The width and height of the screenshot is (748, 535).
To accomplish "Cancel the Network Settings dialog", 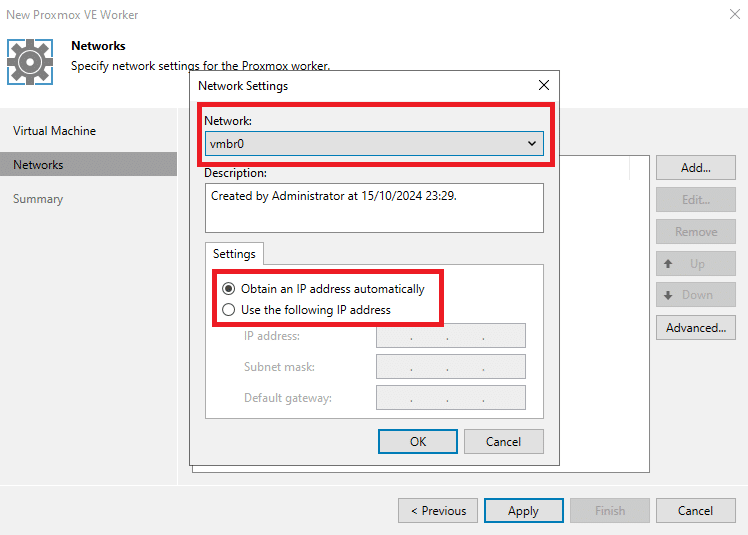I will coord(503,441).
